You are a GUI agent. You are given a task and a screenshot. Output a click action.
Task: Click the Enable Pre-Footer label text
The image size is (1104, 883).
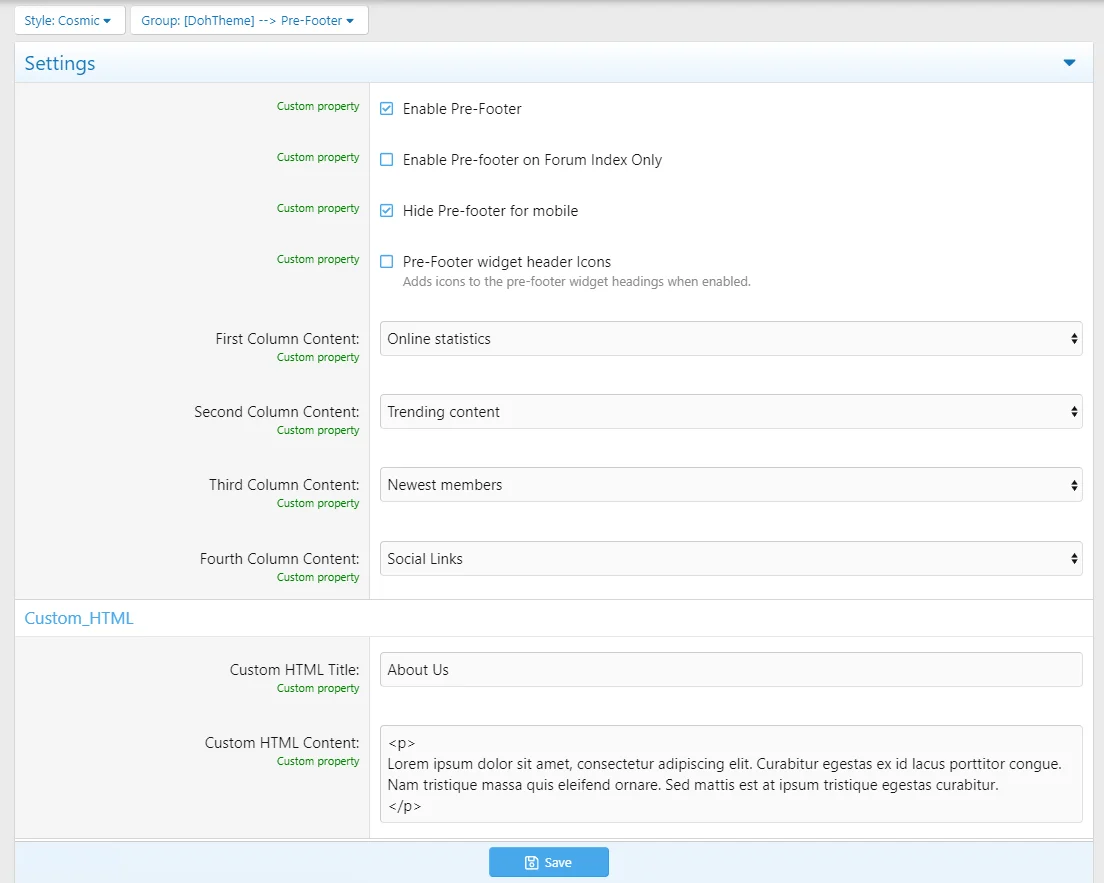[x=462, y=109]
